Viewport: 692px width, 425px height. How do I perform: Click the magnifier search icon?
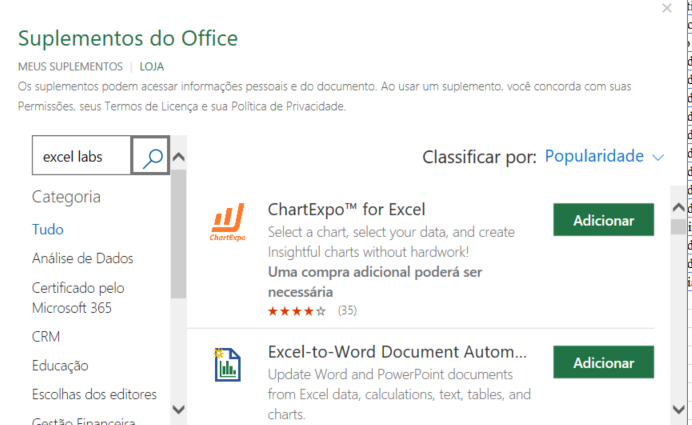(150, 155)
